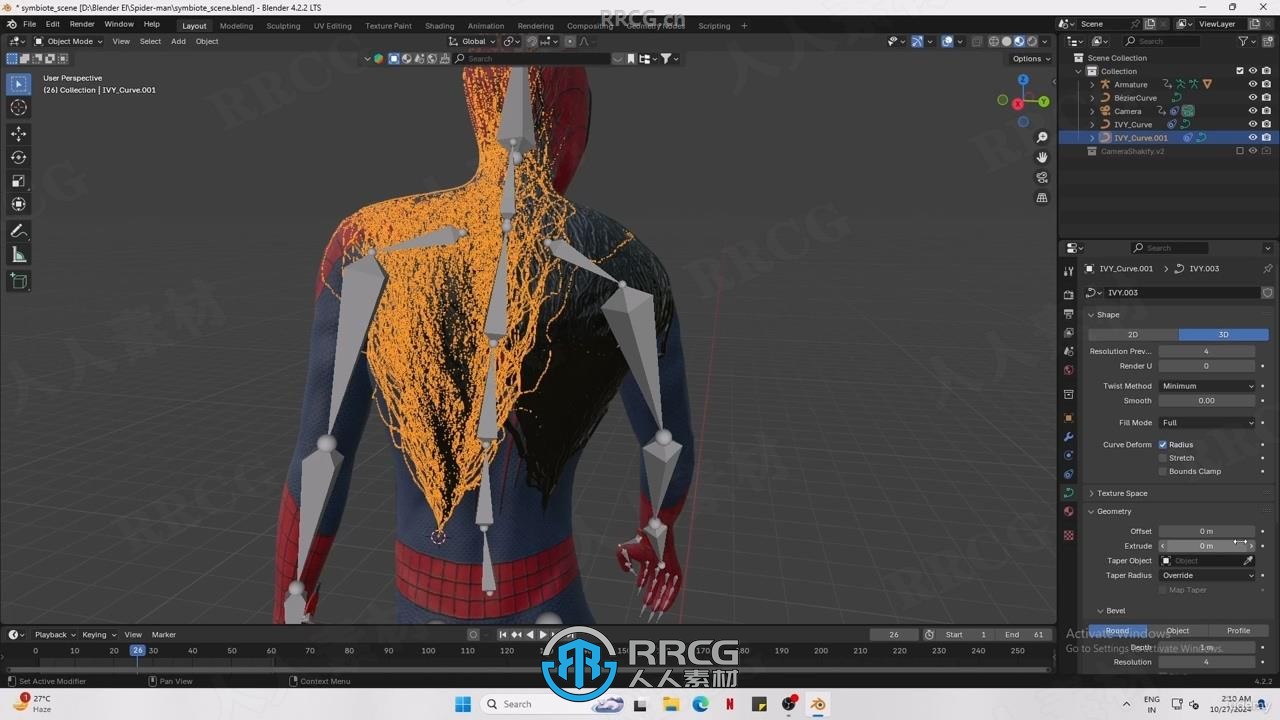Click the Resolution Preview U field
1280x720 pixels.
(1207, 352)
